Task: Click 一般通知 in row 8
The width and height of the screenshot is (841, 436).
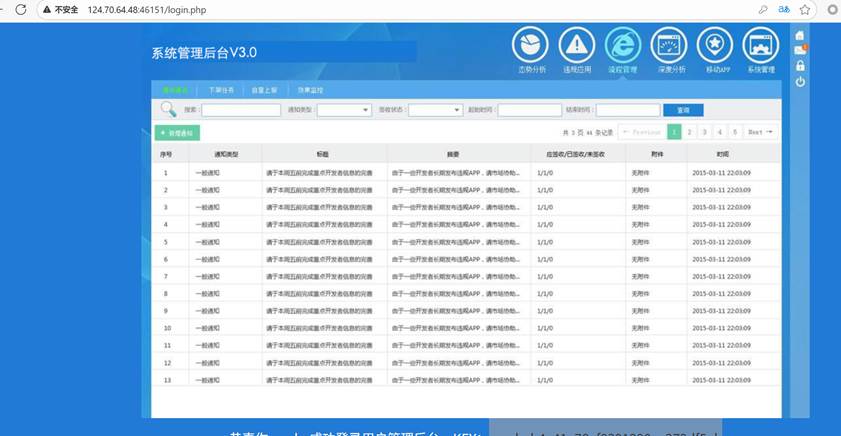Action: (x=208, y=293)
